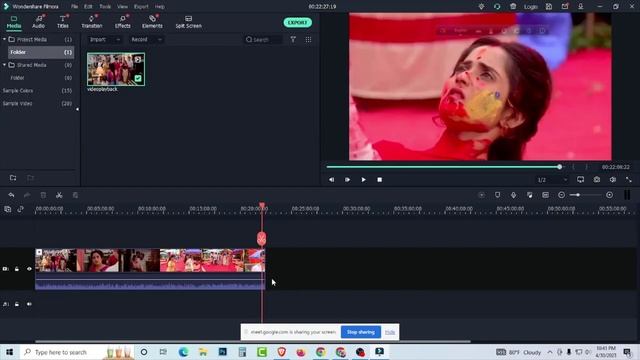Image resolution: width=640 pixels, height=360 pixels.
Task: Collapse the media side panel arrow
Action: 77,109
